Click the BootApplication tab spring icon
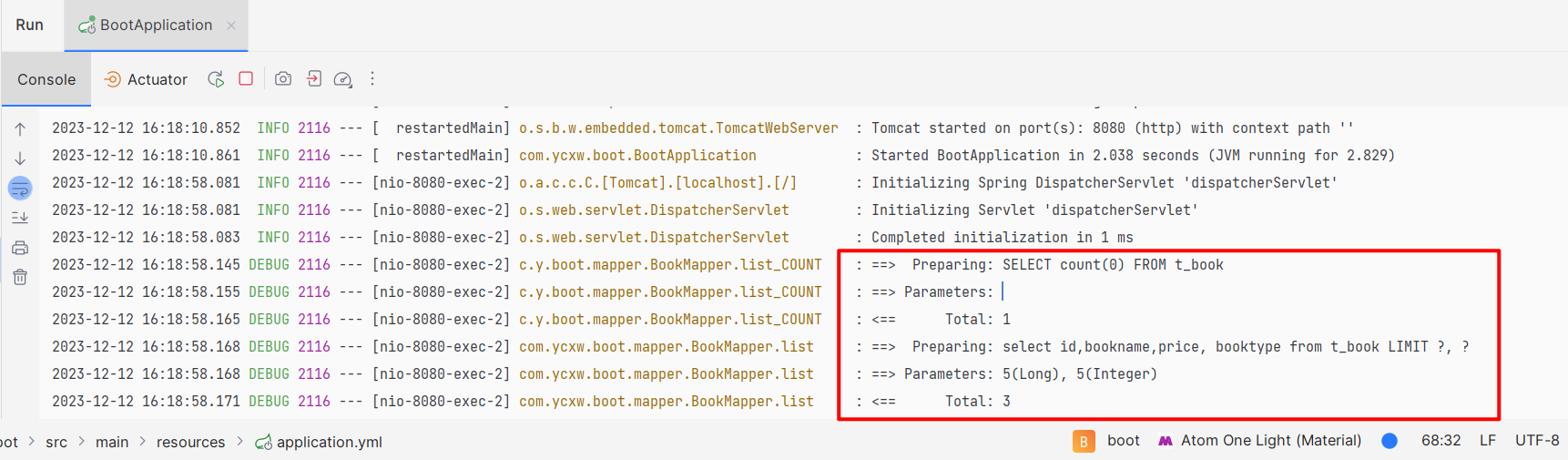The image size is (1568, 460). [87, 26]
